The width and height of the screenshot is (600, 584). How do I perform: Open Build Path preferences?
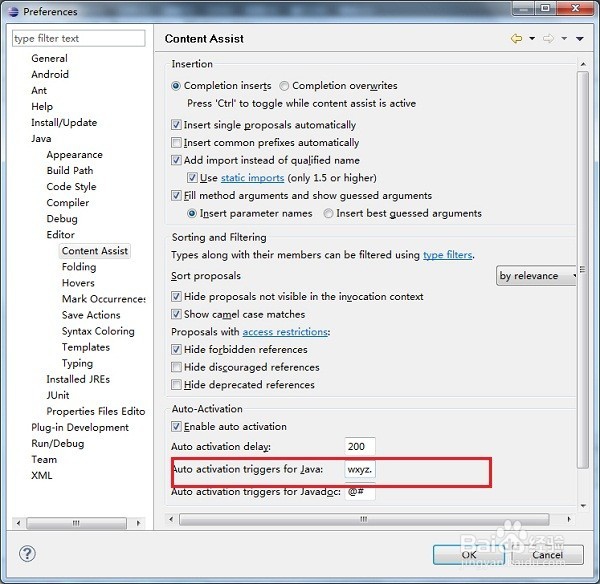point(70,170)
